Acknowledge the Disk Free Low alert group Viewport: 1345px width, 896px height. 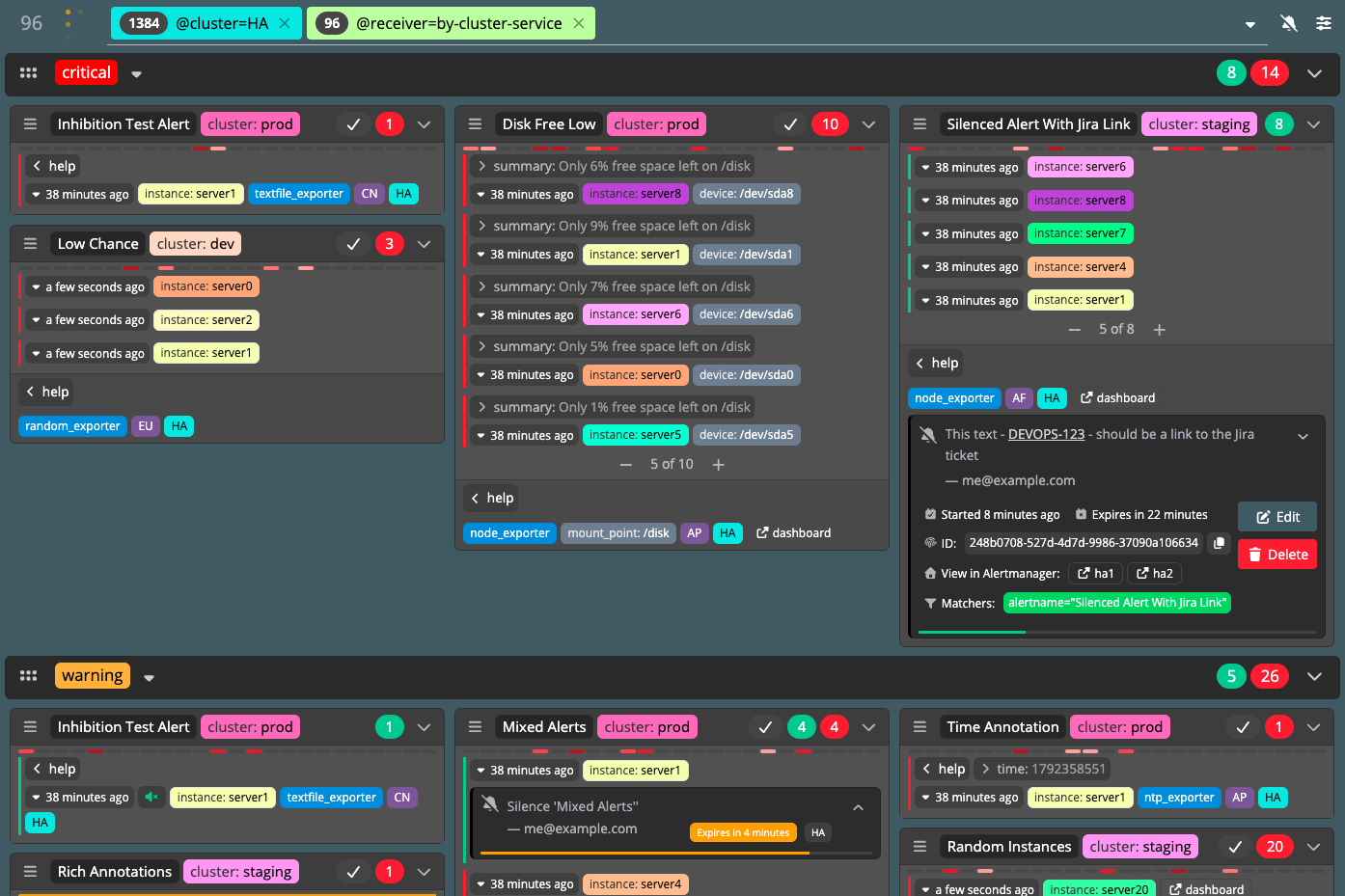790,124
